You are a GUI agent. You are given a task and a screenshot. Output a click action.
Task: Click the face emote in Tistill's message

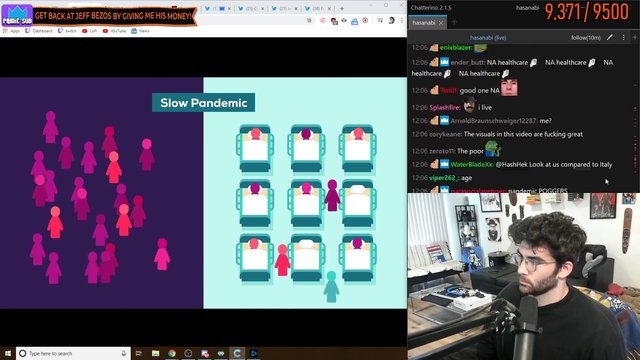pos(509,88)
